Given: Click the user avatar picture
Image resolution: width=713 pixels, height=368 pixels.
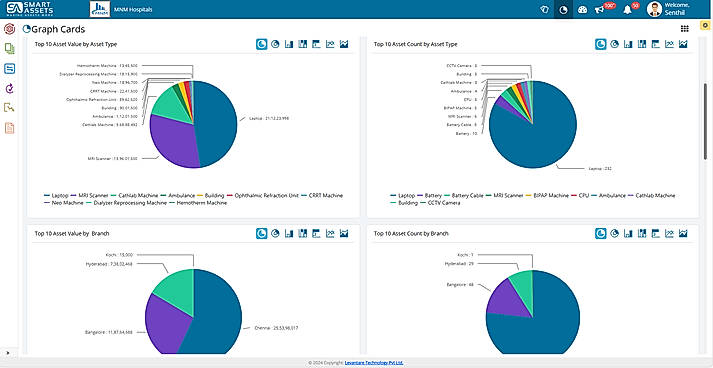Looking at the screenshot, I should click(654, 9).
